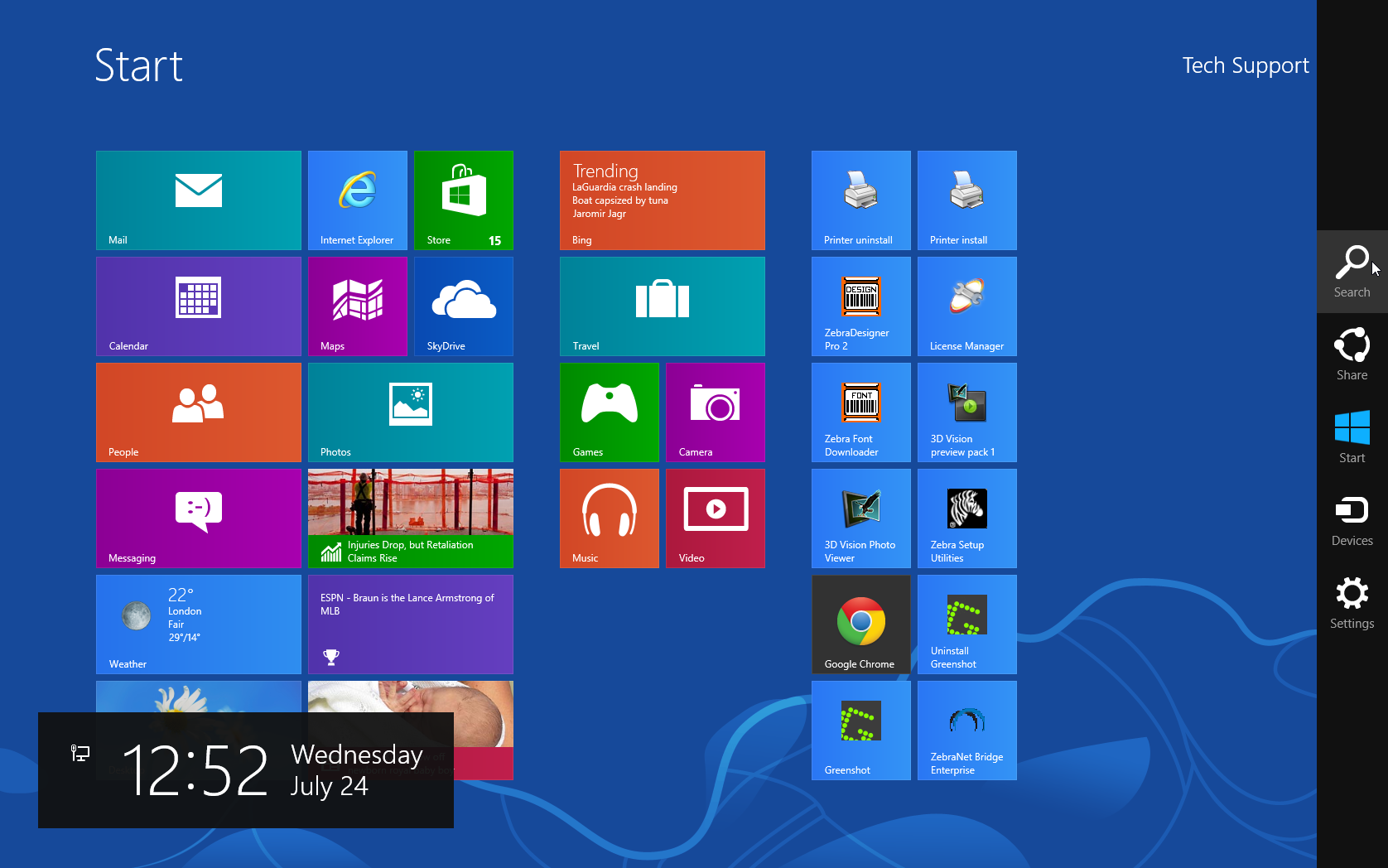Click the Share charm
The width and height of the screenshot is (1388, 868).
tap(1352, 354)
